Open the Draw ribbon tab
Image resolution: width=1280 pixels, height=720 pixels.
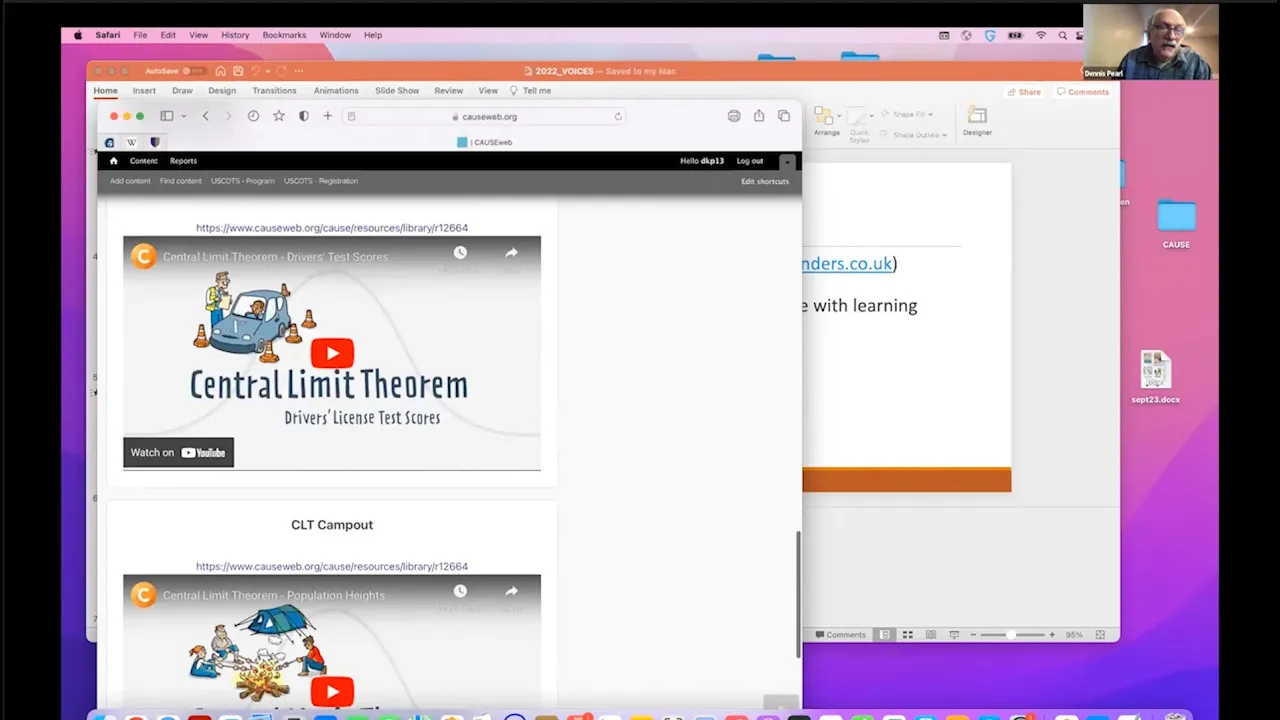coord(182,91)
